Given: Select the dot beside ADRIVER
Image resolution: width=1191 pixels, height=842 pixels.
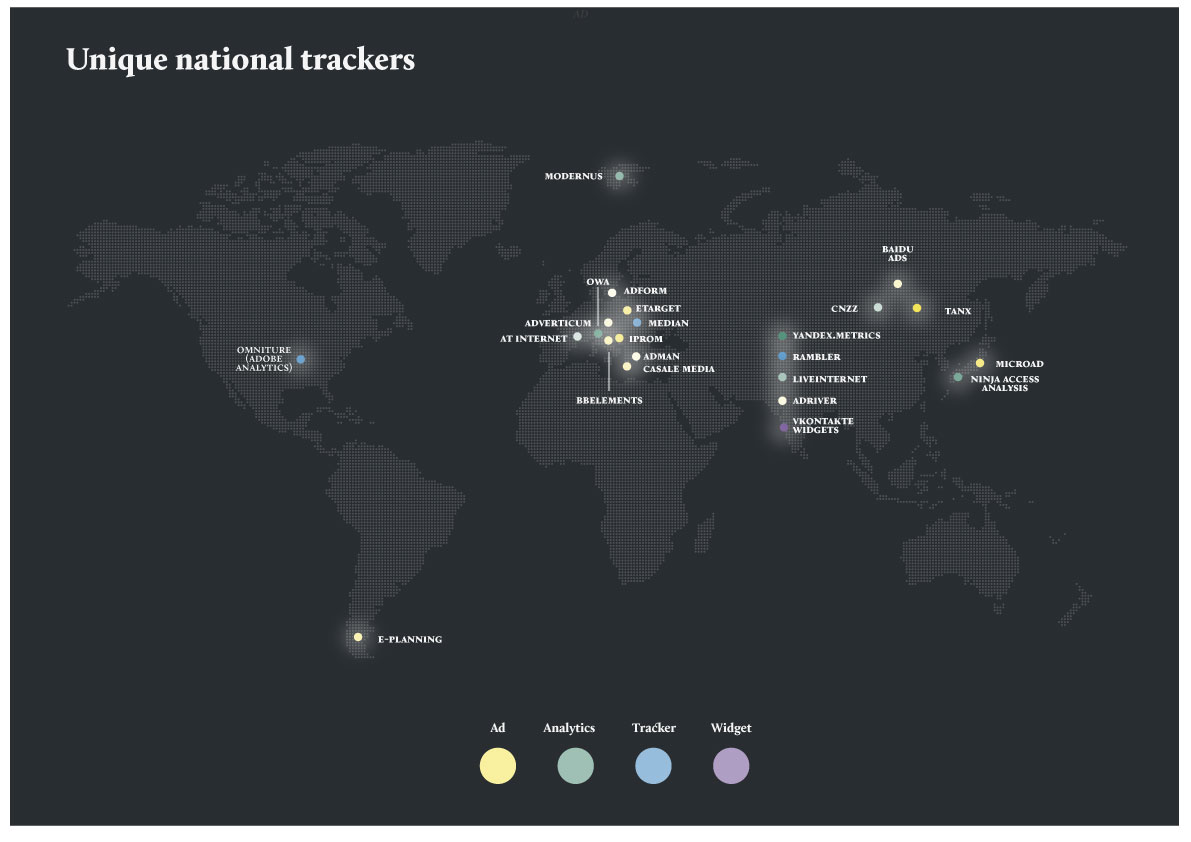Looking at the screenshot, I should click(x=782, y=400).
